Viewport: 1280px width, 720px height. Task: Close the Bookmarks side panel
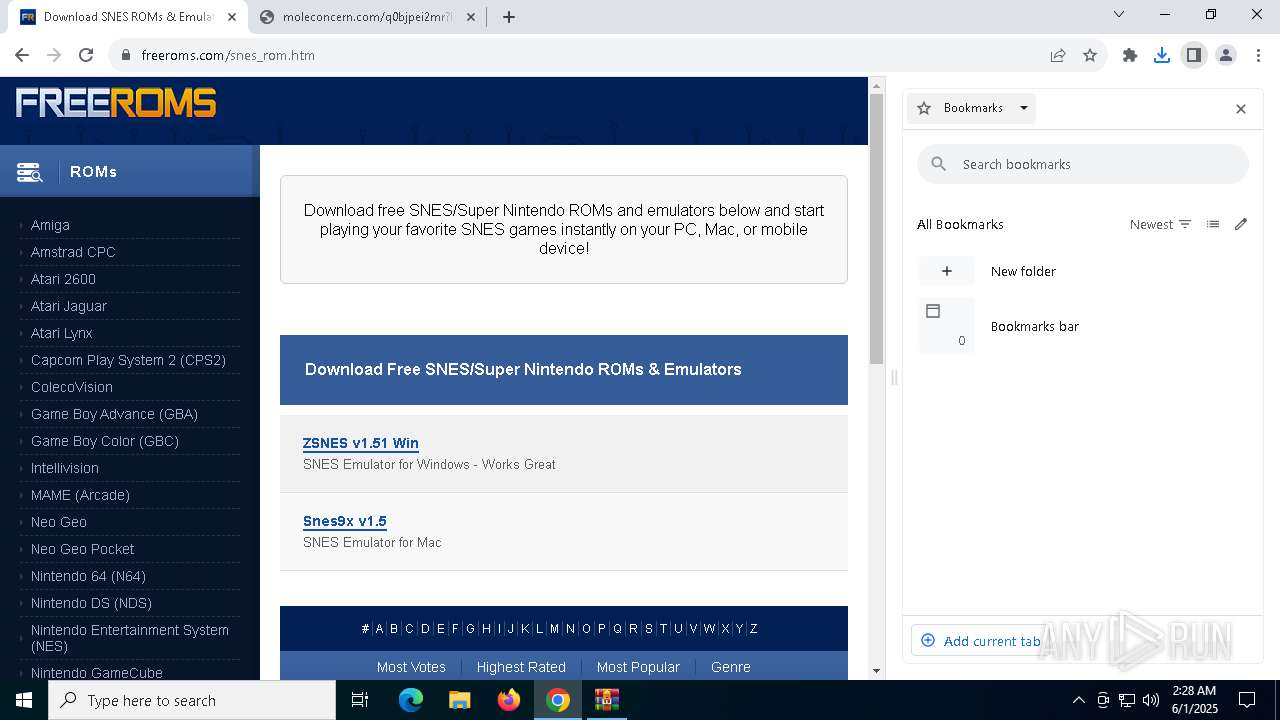coord(1241,109)
